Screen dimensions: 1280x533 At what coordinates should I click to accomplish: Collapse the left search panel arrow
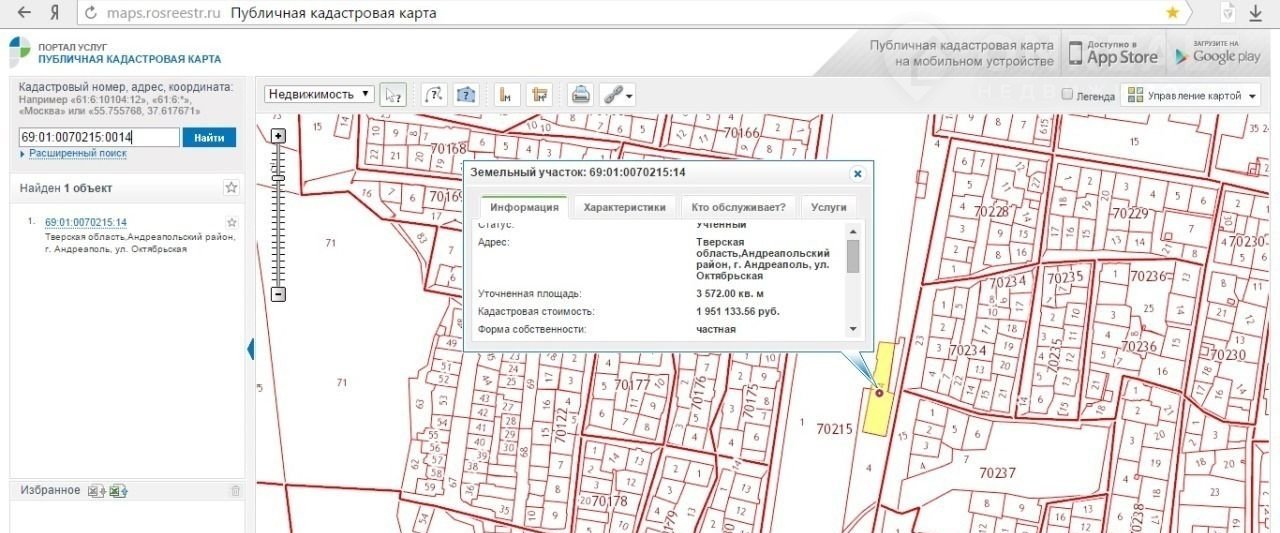point(250,349)
